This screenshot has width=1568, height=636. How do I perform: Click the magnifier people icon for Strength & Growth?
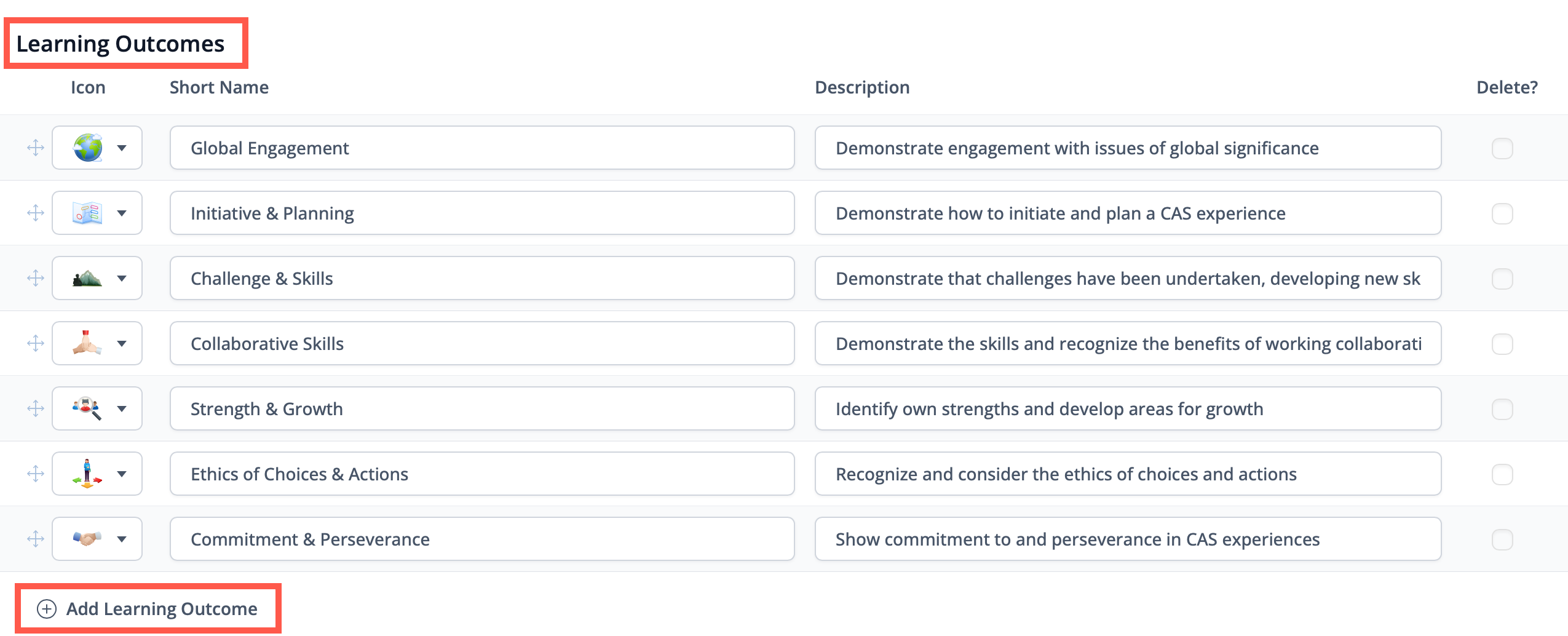coord(87,408)
